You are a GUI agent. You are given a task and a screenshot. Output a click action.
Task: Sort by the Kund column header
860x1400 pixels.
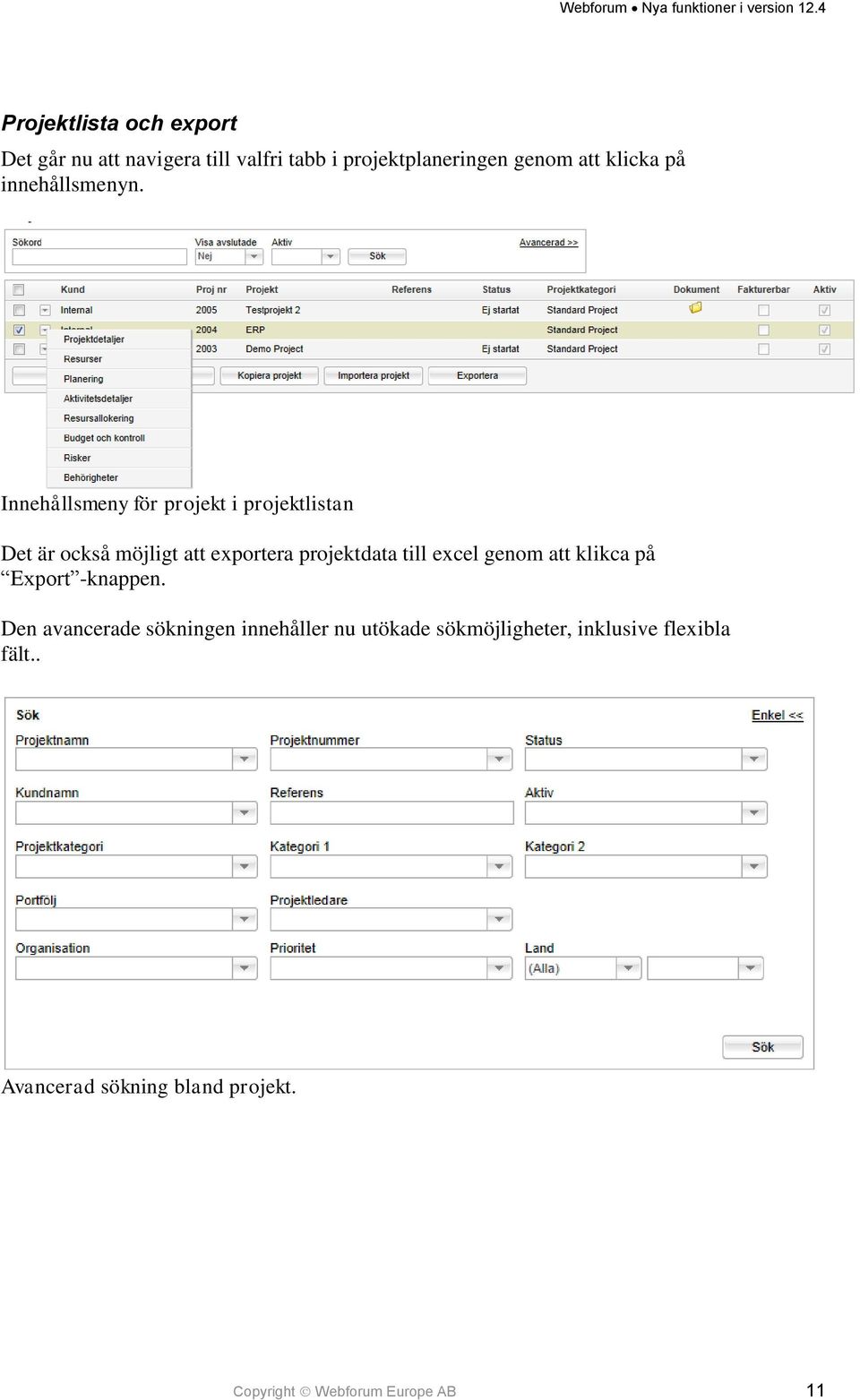click(x=73, y=290)
